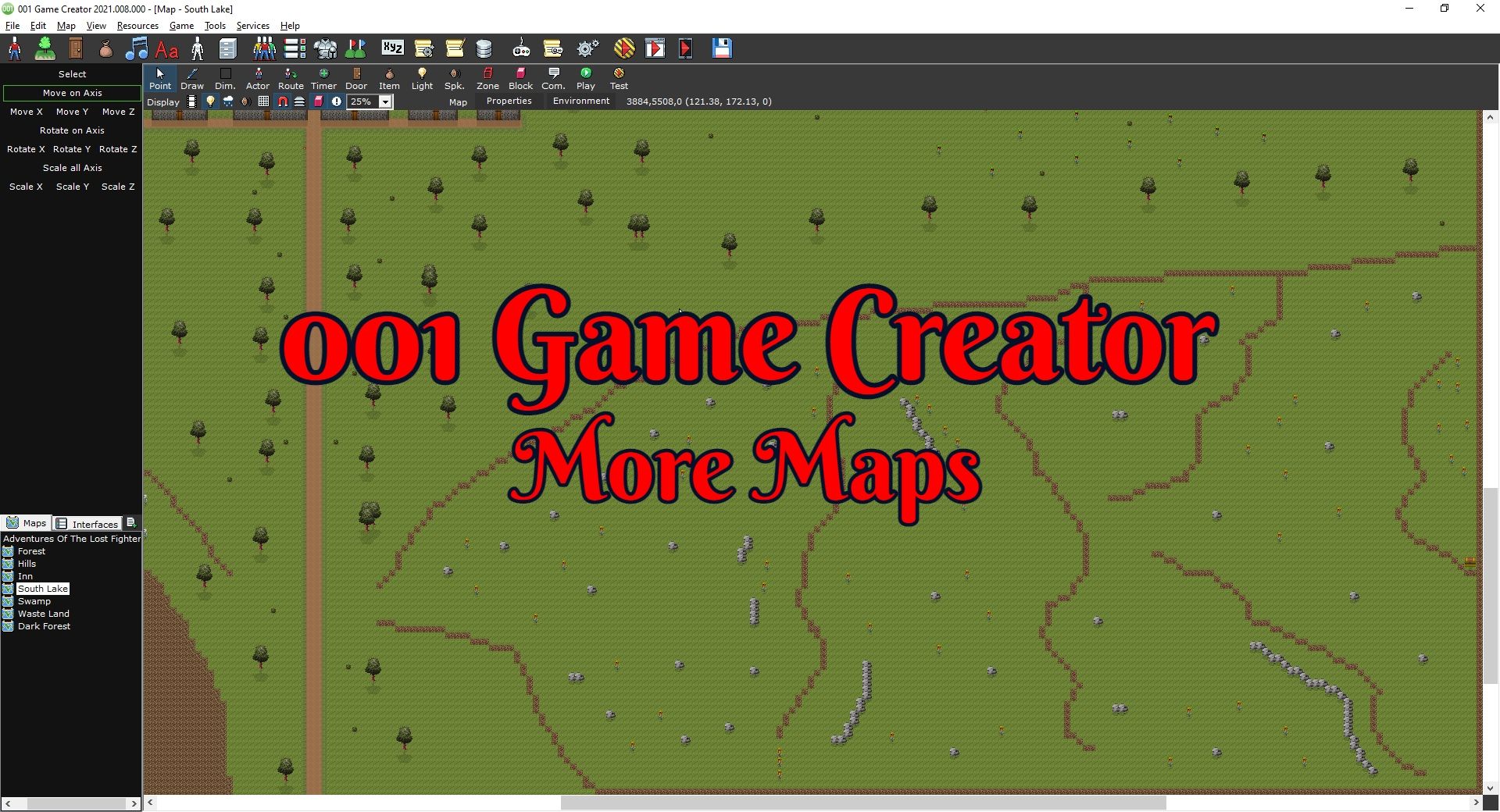Image resolution: width=1500 pixels, height=812 pixels.
Task: Toggle the rain cloud weather display
Action: [228, 101]
